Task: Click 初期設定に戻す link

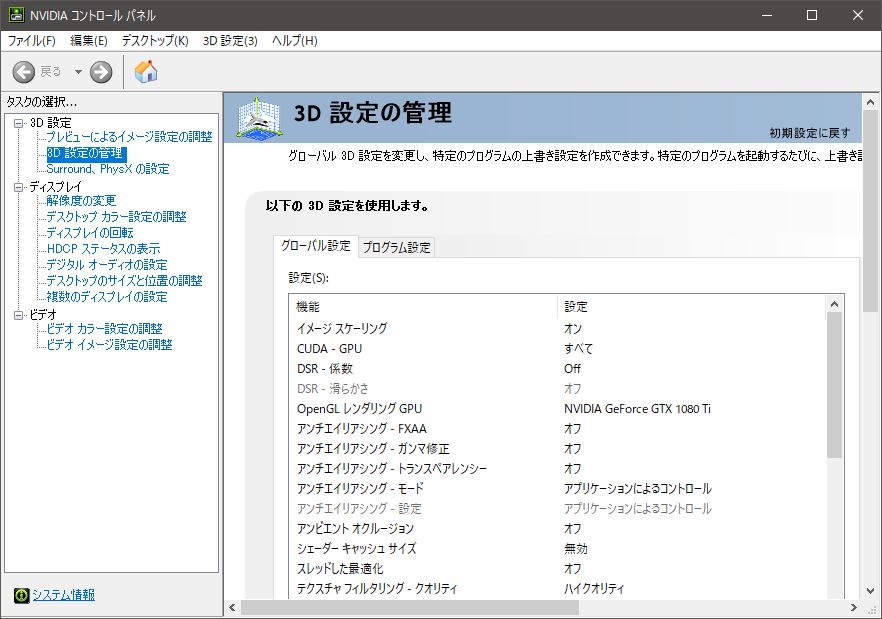Action: pos(809,133)
